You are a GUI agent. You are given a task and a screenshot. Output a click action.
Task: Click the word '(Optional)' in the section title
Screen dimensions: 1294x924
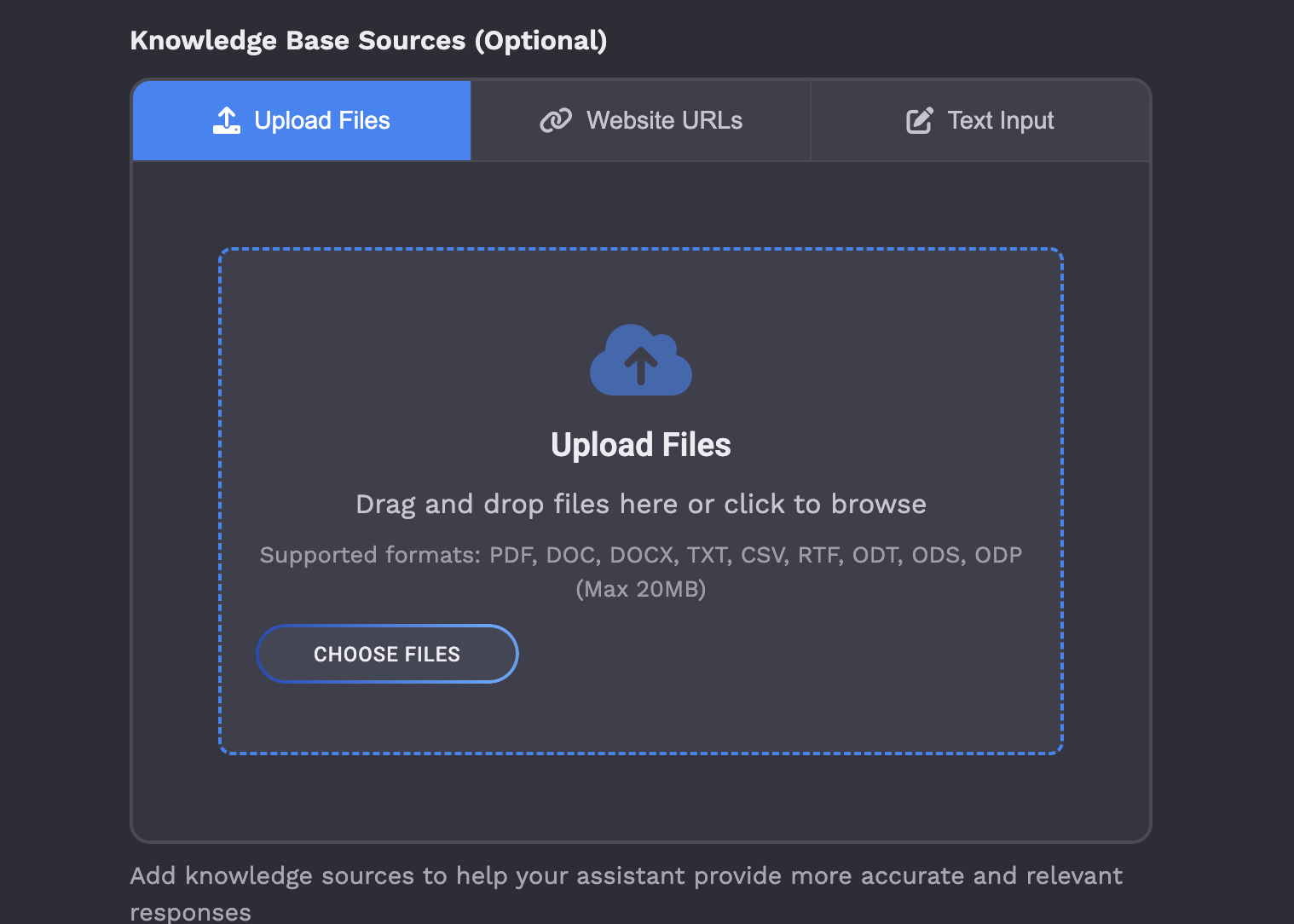(x=540, y=40)
